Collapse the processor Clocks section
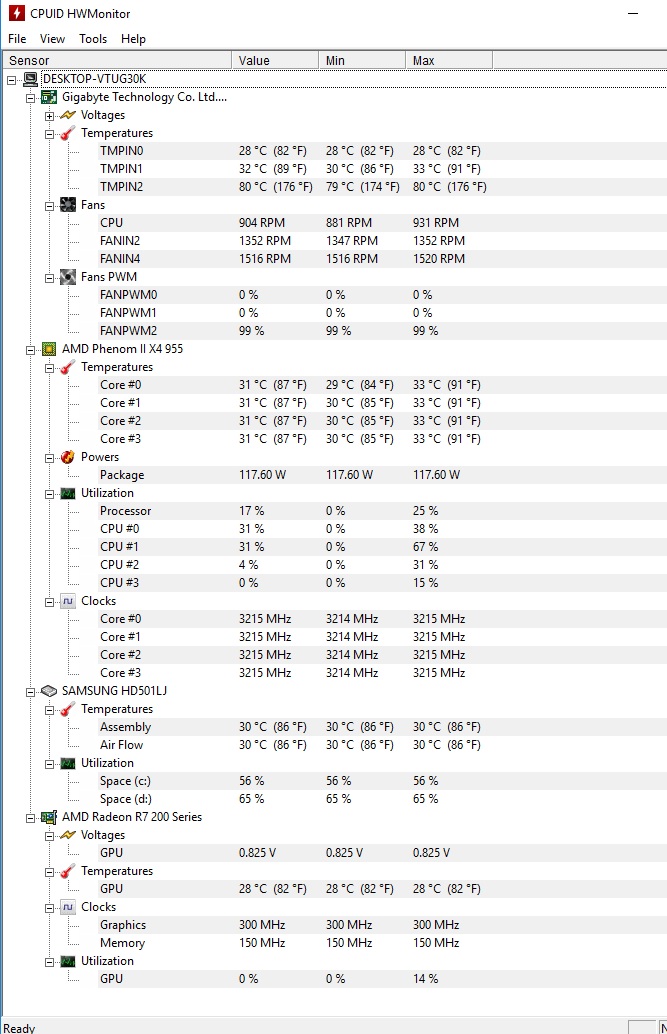 click(49, 601)
